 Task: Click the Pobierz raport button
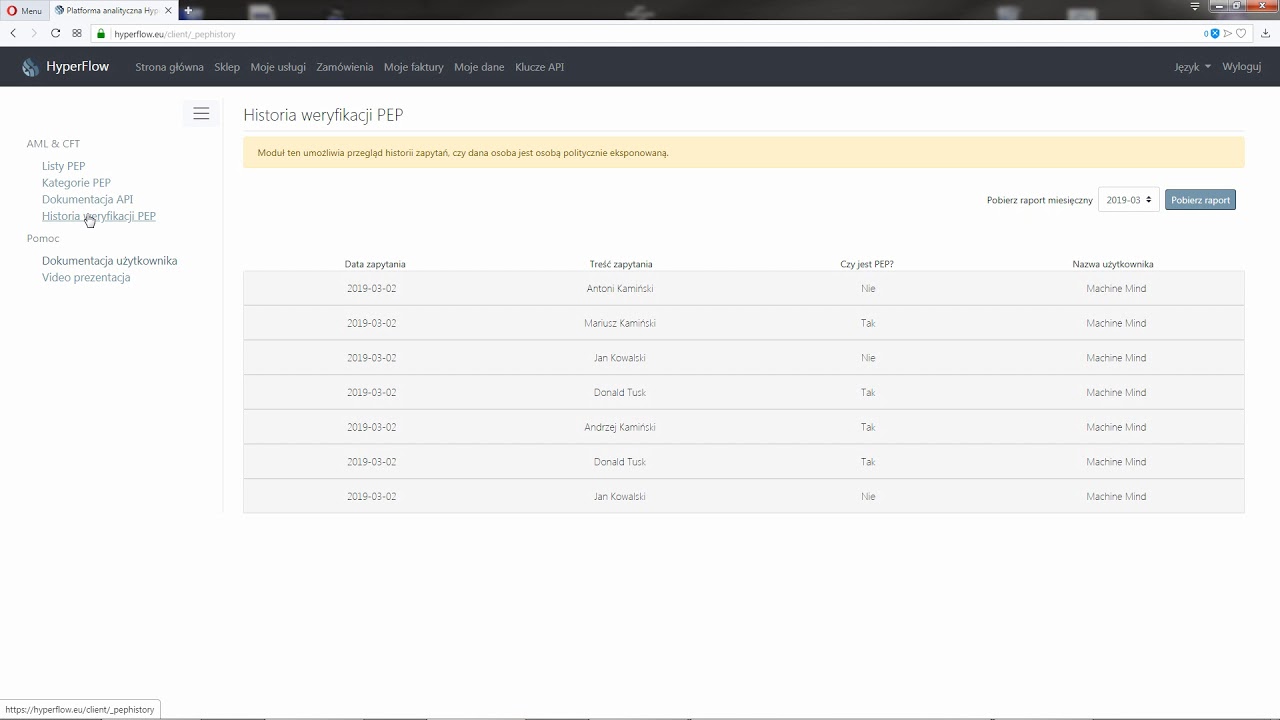coord(1200,200)
